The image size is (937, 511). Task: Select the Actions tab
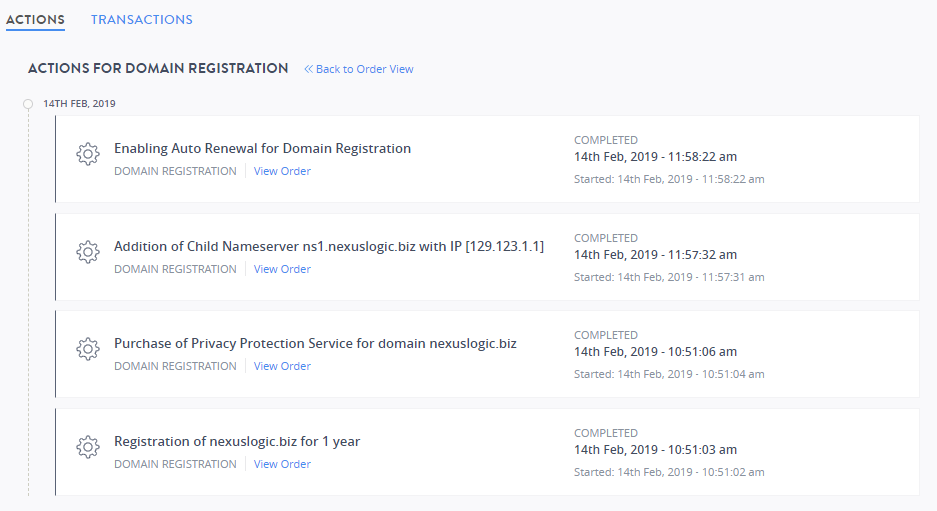click(35, 20)
